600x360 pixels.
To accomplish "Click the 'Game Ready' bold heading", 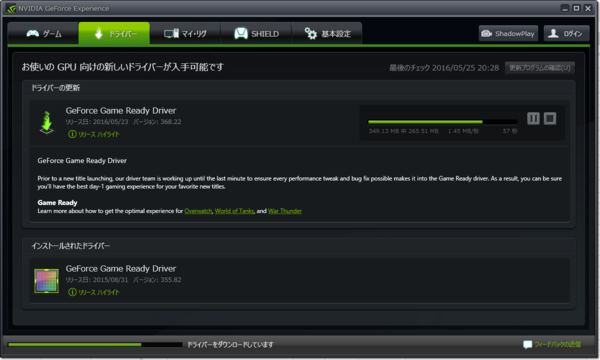I will [57, 203].
